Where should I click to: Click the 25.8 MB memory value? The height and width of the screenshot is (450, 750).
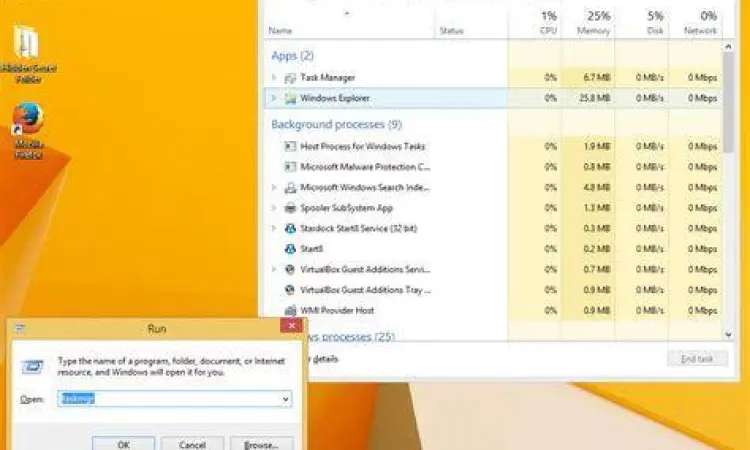(595, 98)
